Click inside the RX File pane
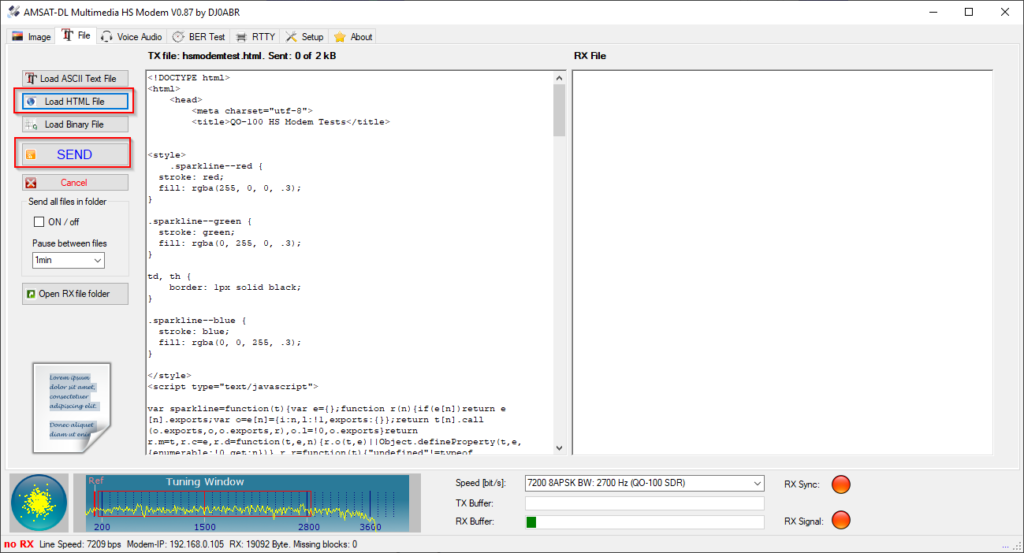The height and width of the screenshot is (553, 1024). (782, 262)
